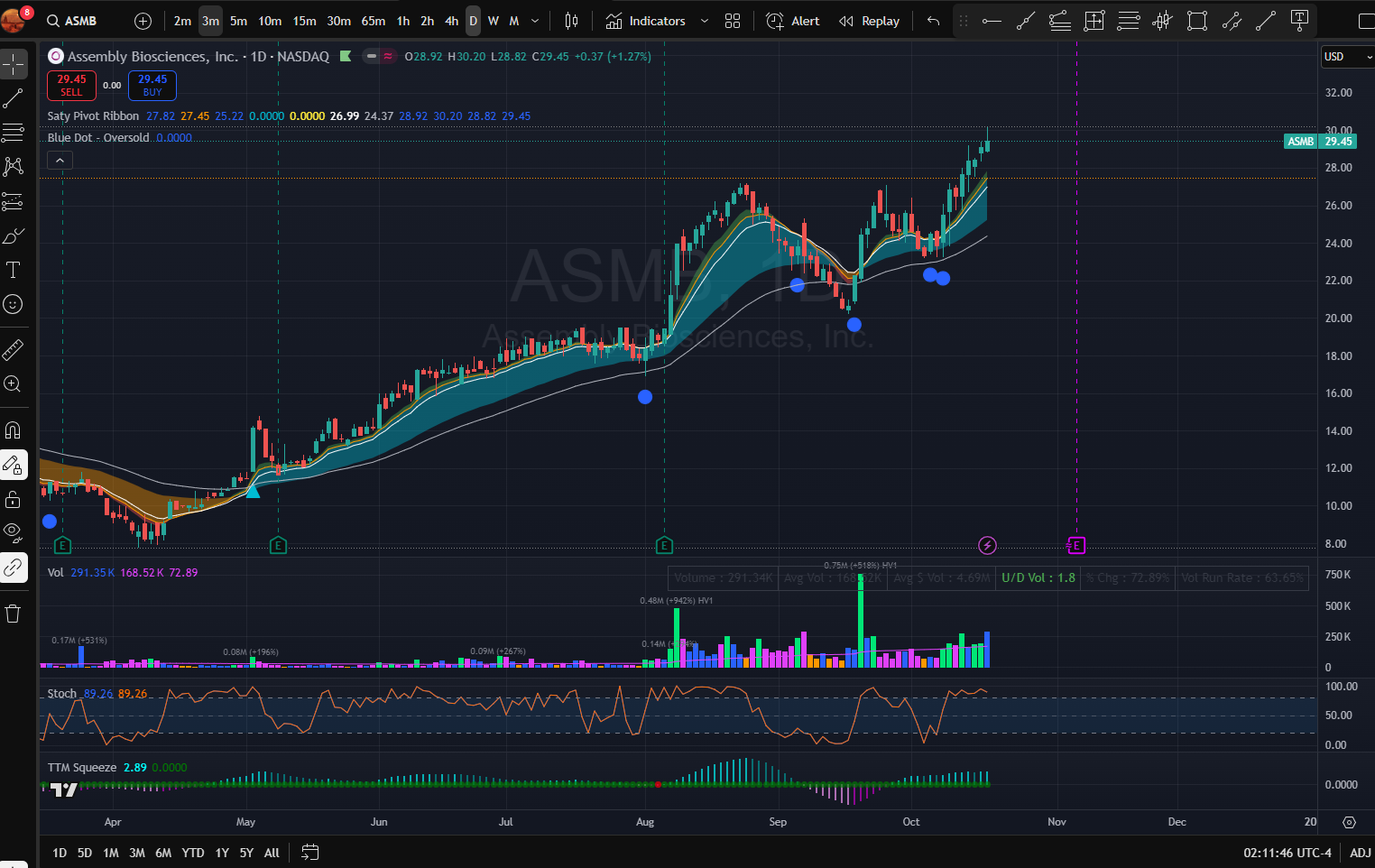This screenshot has height=868, width=1375.
Task: Open the indicator templates grid icon
Action: click(x=733, y=21)
